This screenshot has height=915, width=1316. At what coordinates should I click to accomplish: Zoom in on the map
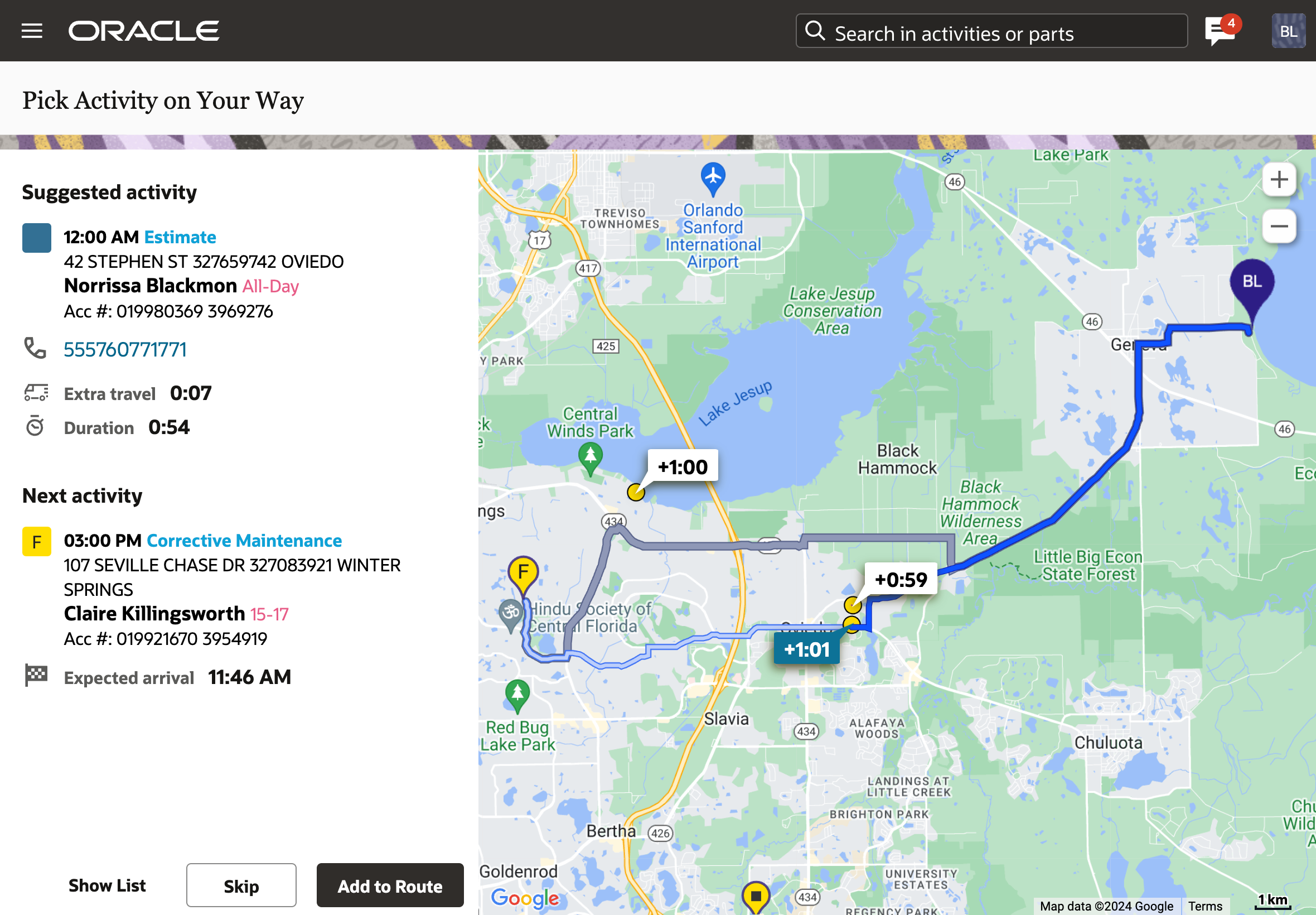(x=1279, y=180)
